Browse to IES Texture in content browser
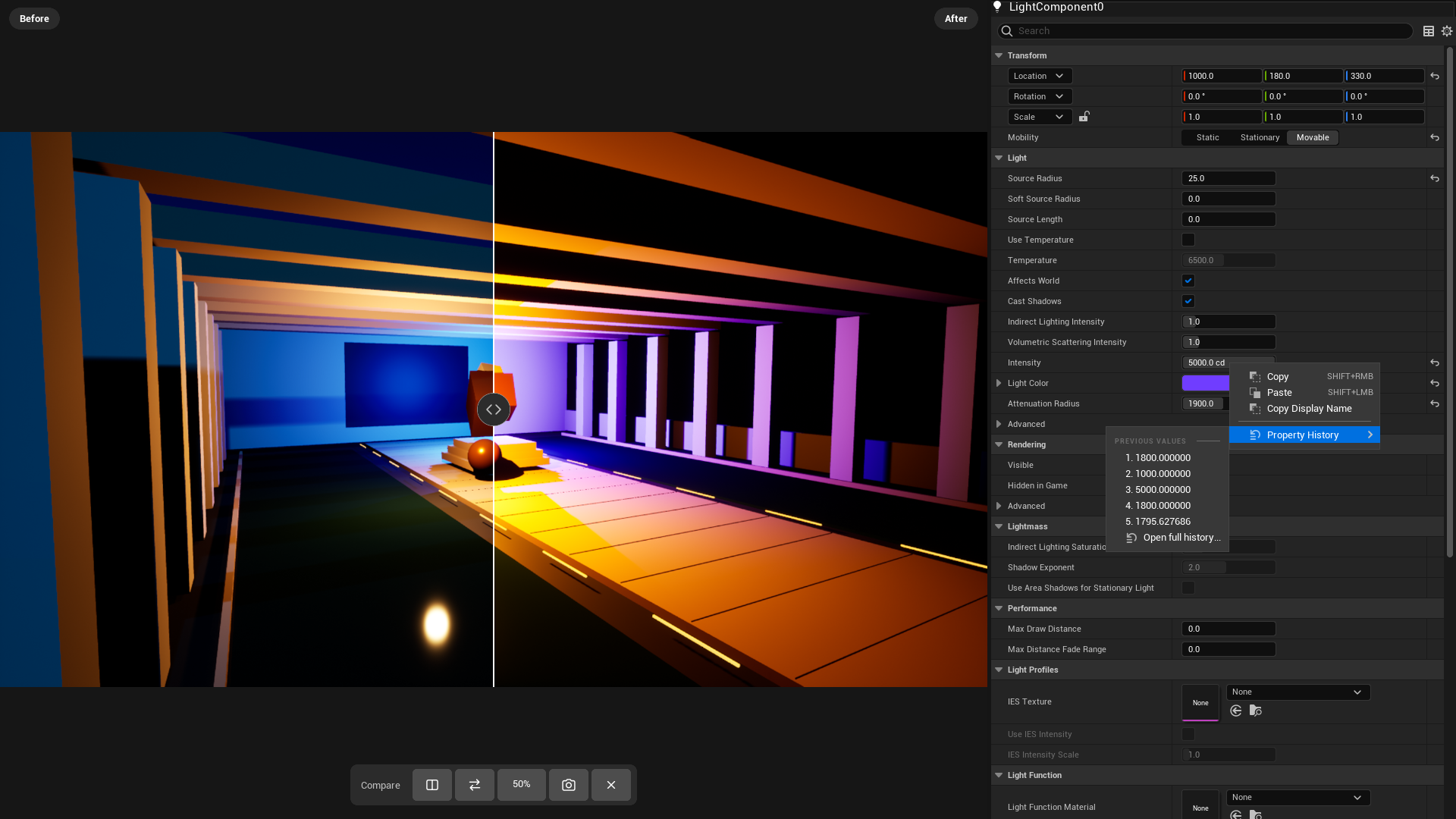 click(1256, 711)
